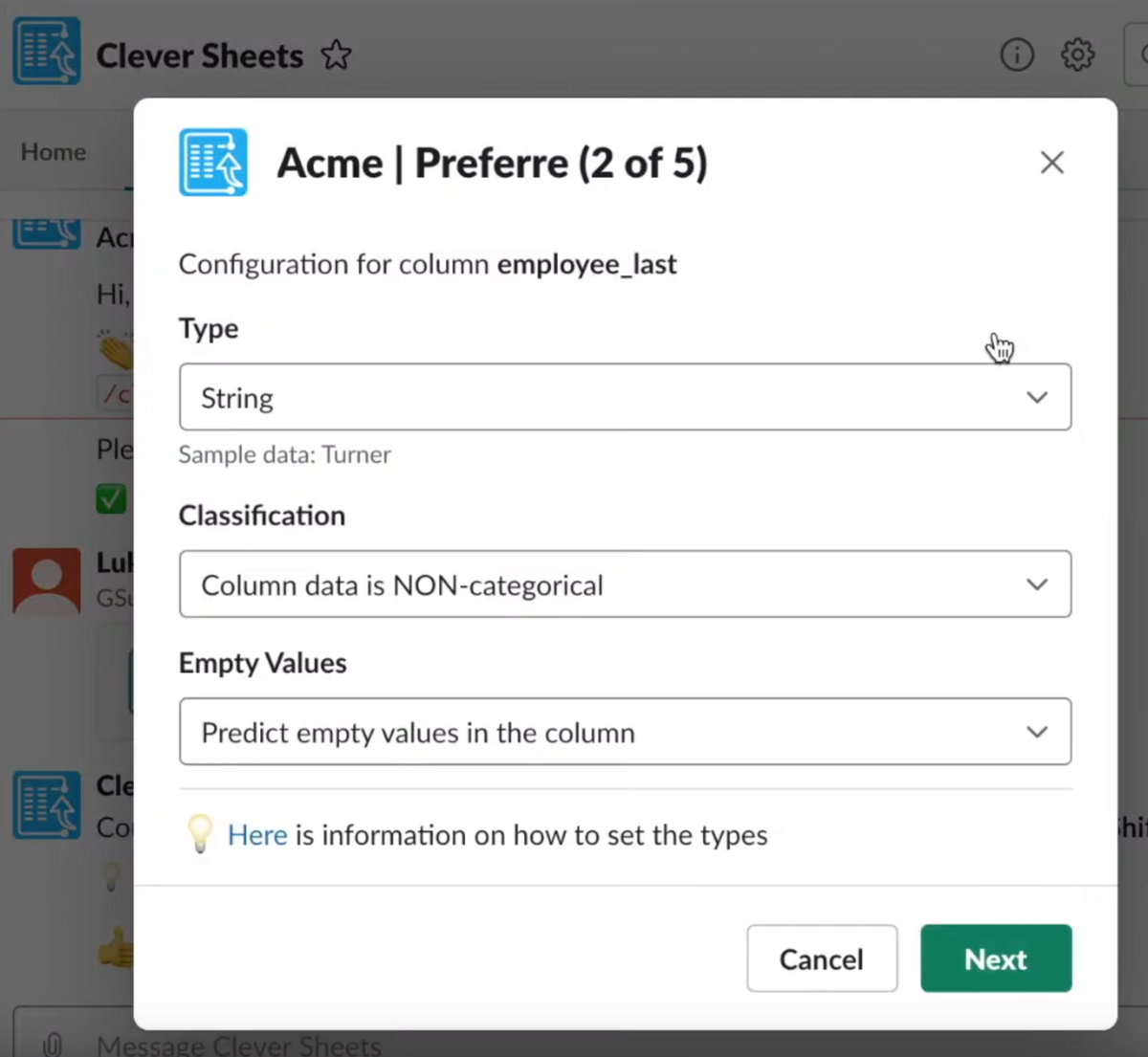Follow the Here link about types
Viewport: 1148px width, 1057px height.
point(257,835)
